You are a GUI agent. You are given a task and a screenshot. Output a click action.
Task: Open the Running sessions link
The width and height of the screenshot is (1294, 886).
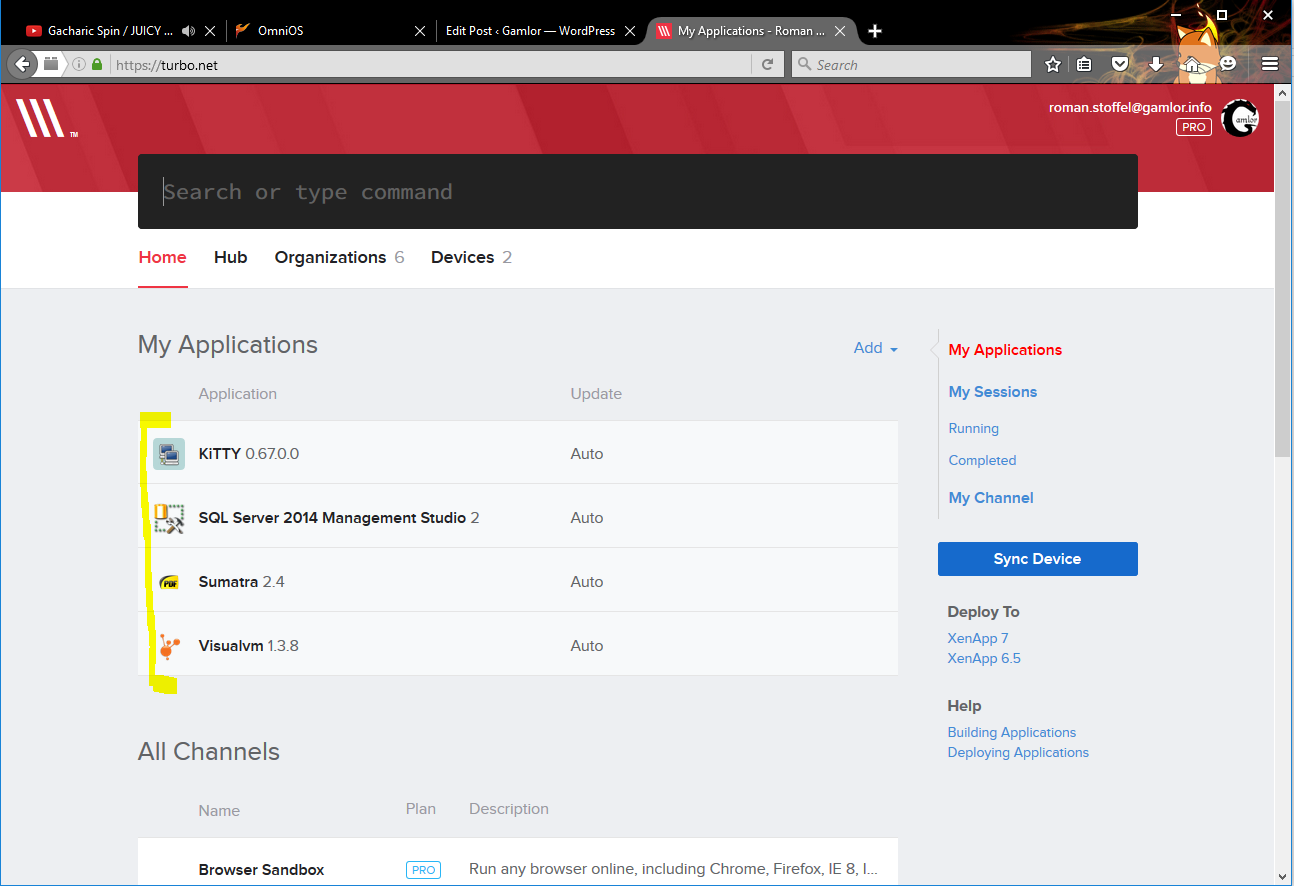[x=973, y=428]
